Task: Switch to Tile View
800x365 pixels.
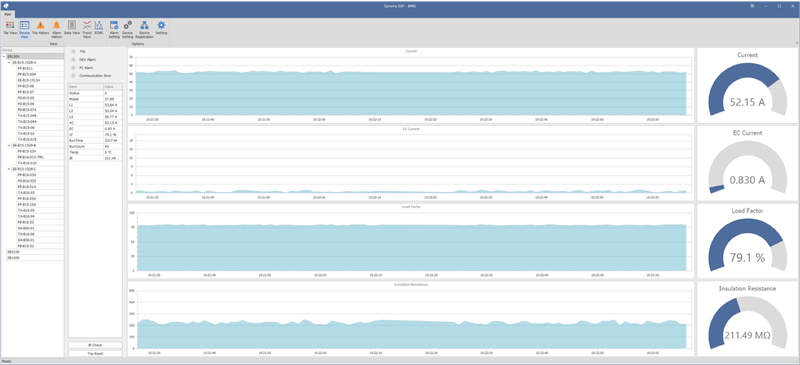Action: pyautogui.click(x=10, y=28)
